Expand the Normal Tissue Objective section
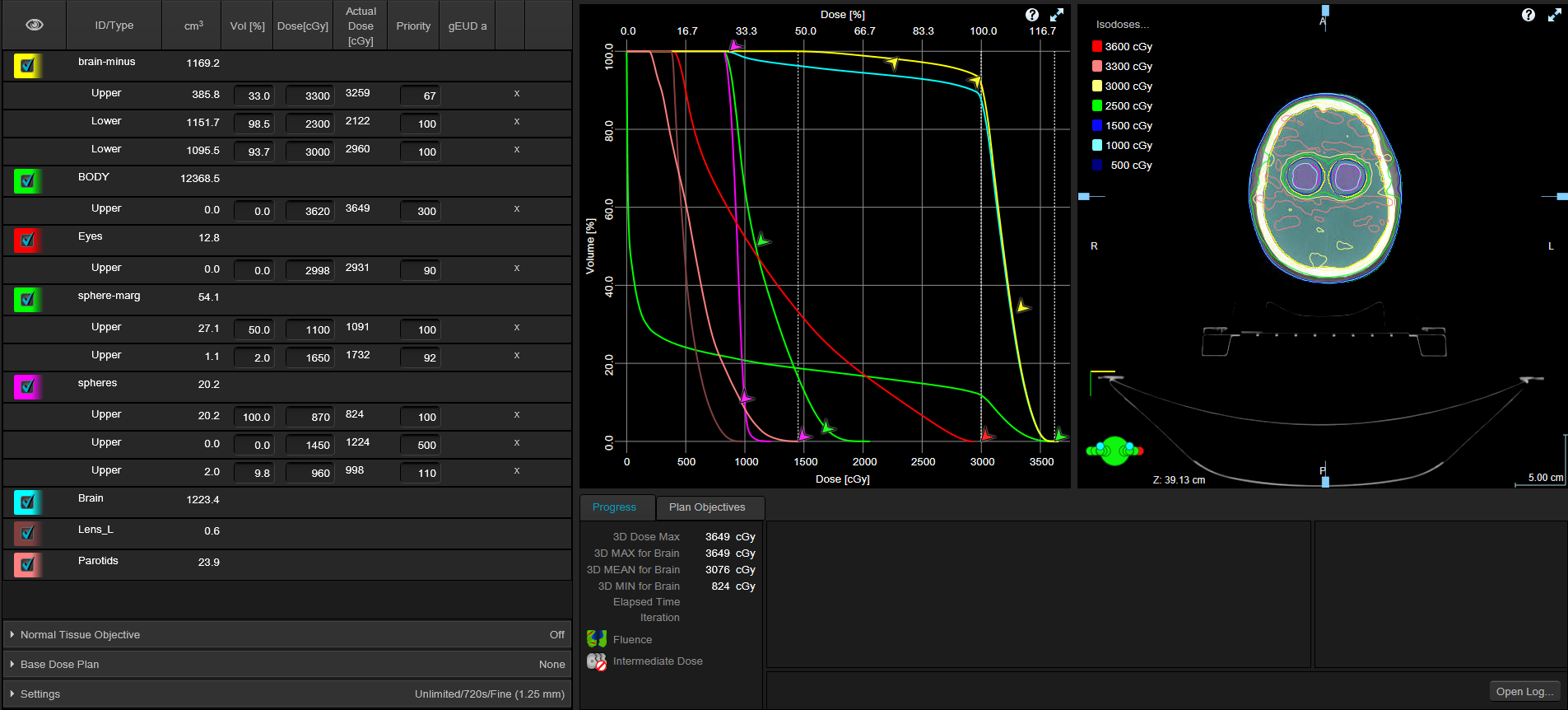Viewport: 1568px width, 710px height. (287, 634)
